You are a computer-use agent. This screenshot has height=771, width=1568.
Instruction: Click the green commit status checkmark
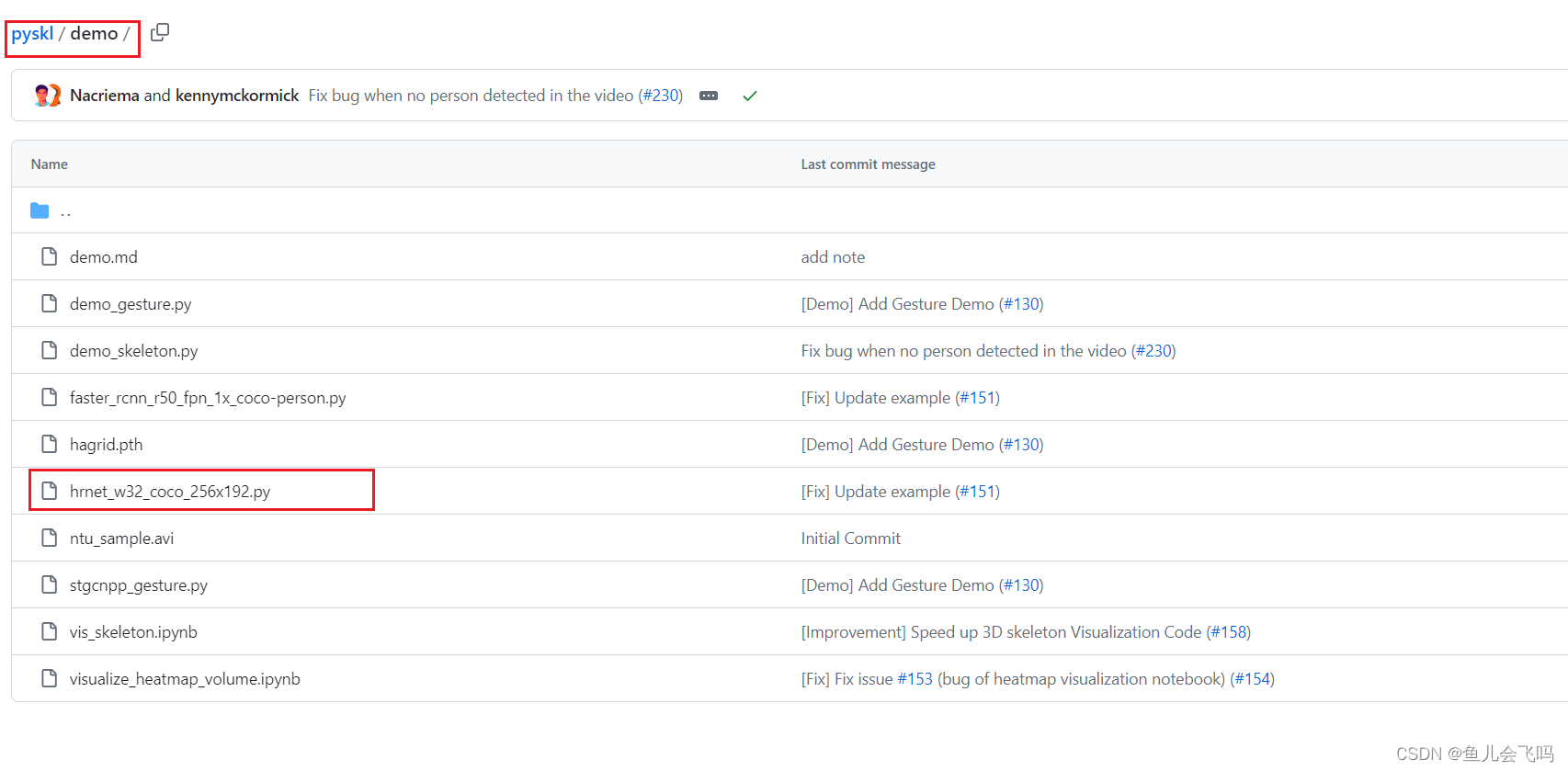coord(750,96)
